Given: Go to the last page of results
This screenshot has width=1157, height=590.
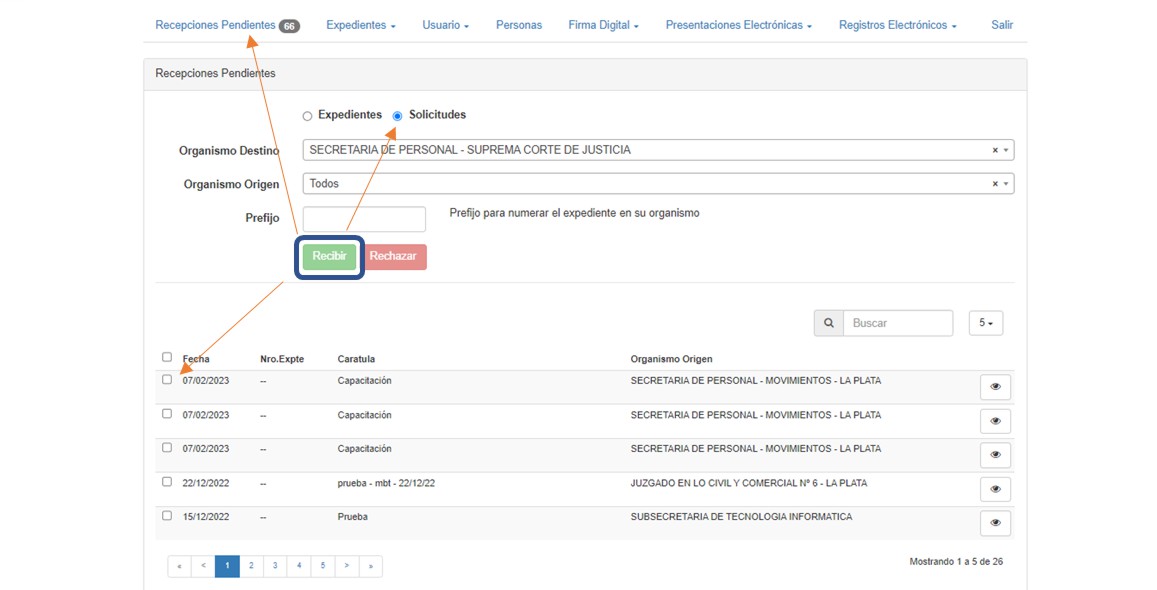Looking at the screenshot, I should (370, 566).
